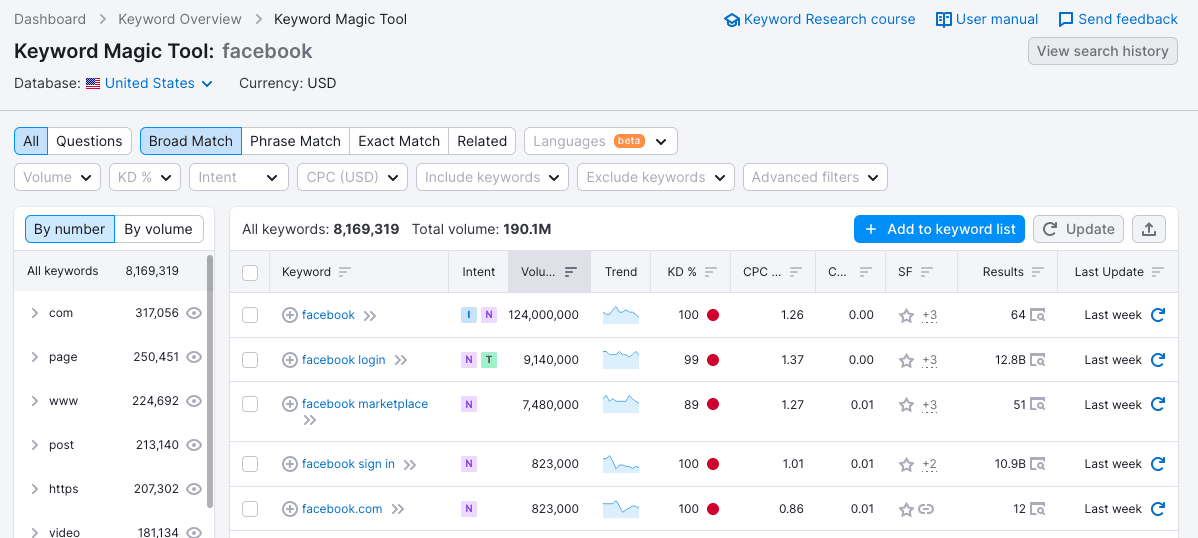Open SERP view for facebook results 64
This screenshot has height=538, width=1198.
(1037, 315)
